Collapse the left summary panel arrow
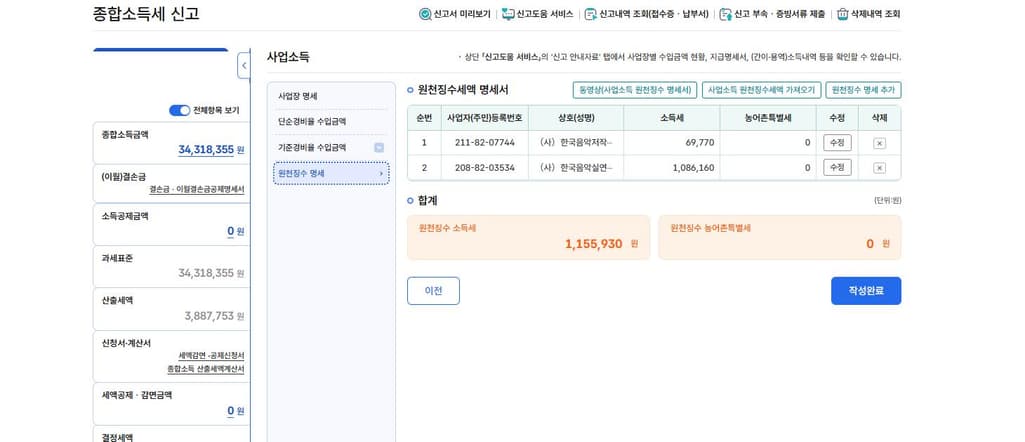The image size is (1025, 442). (x=244, y=66)
